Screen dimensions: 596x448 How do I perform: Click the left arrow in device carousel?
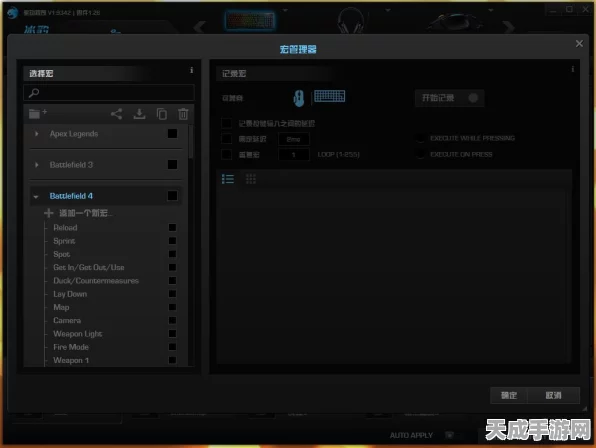[x=199, y=27]
